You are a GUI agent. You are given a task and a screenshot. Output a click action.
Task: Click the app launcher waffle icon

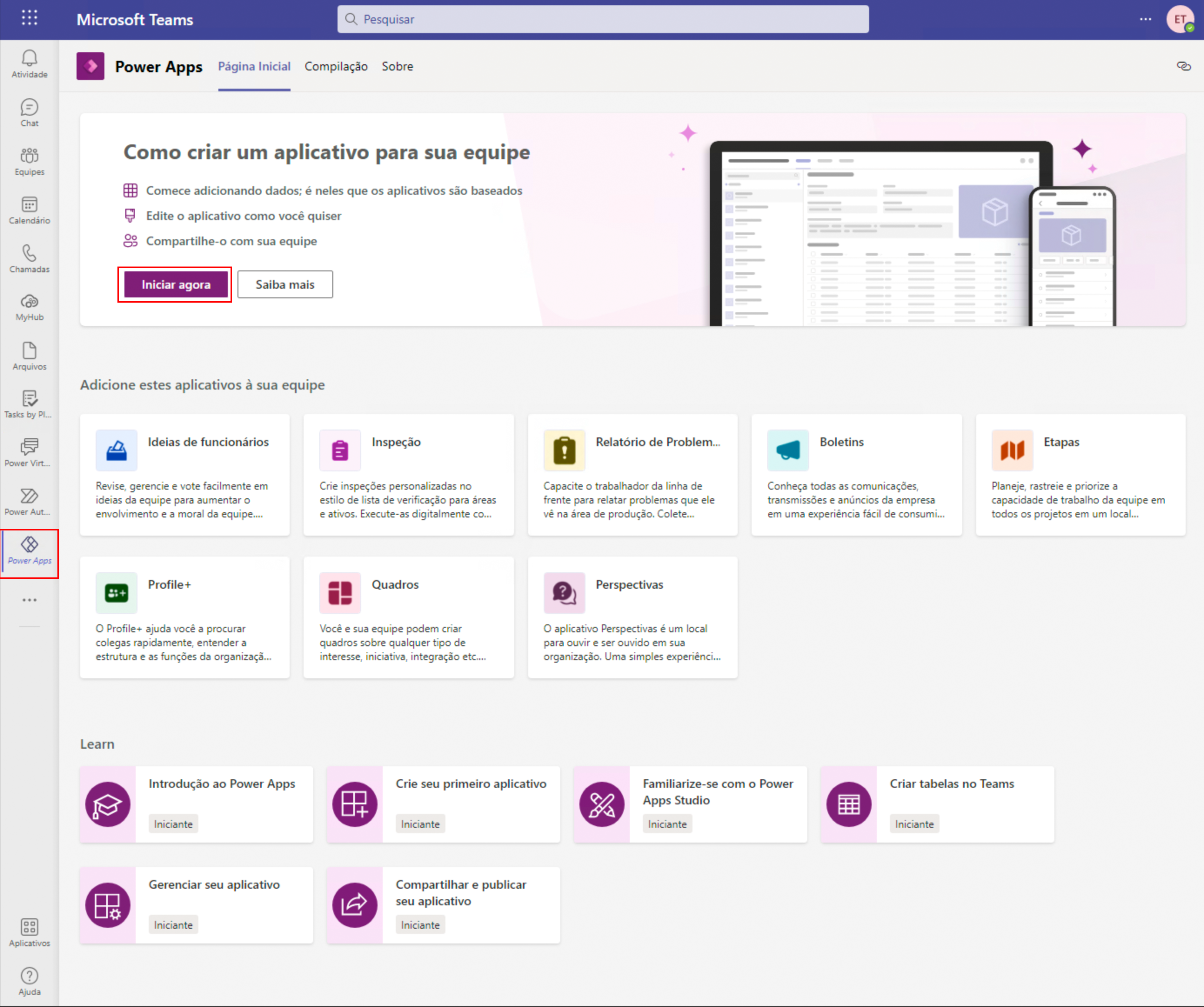click(29, 18)
